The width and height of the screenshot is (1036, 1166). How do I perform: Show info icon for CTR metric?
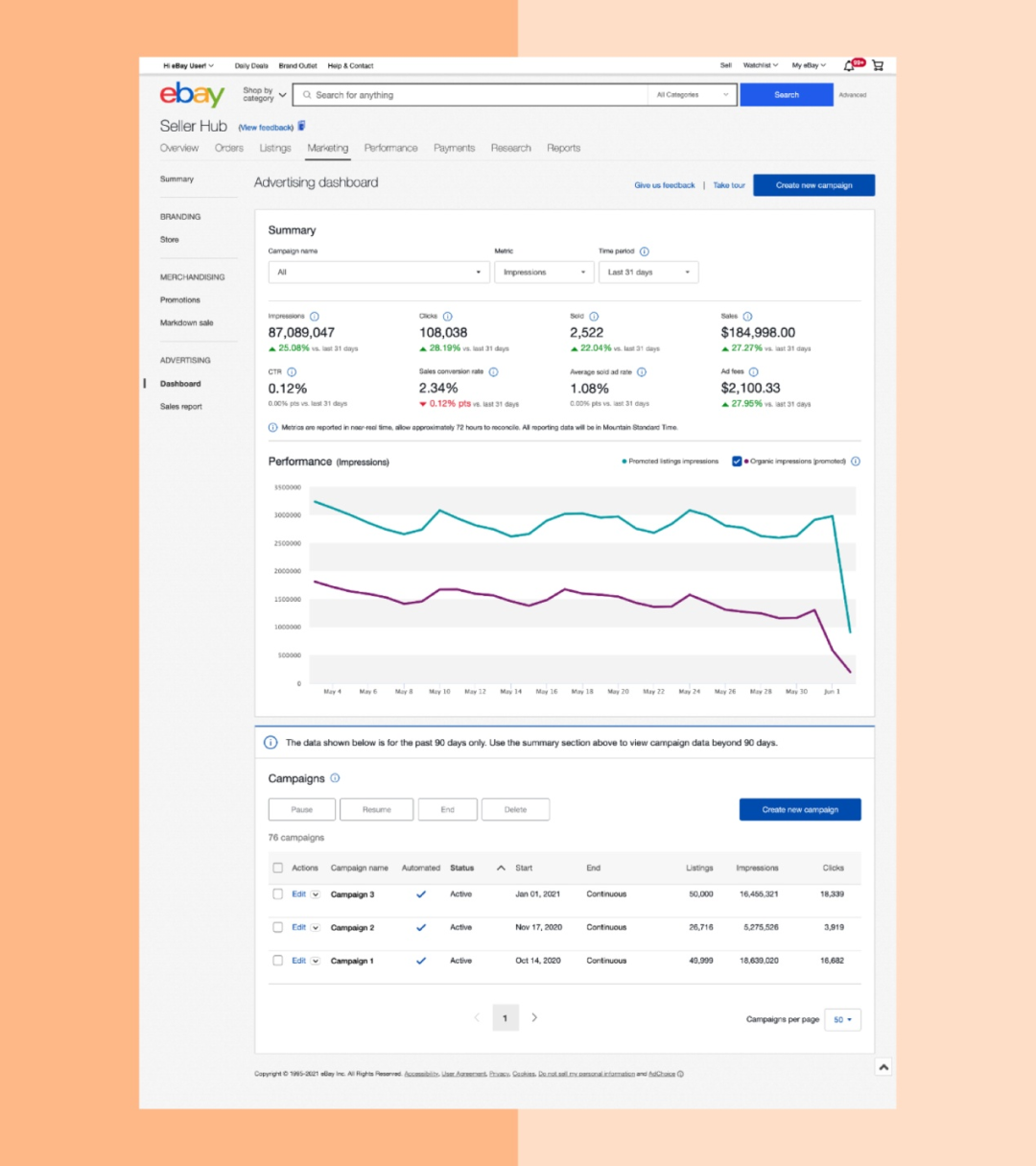pyautogui.click(x=292, y=372)
